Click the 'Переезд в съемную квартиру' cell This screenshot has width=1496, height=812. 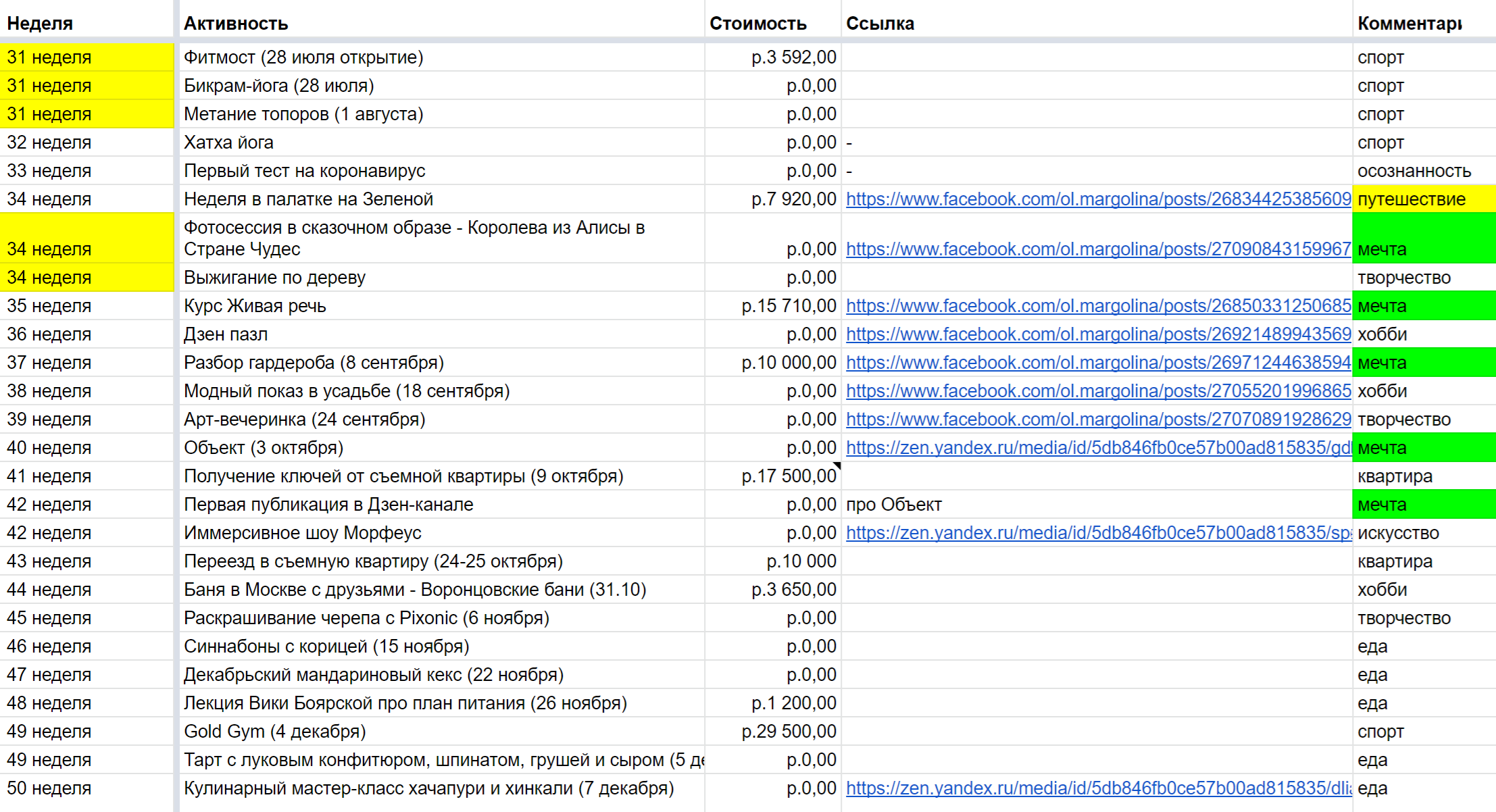(442, 561)
